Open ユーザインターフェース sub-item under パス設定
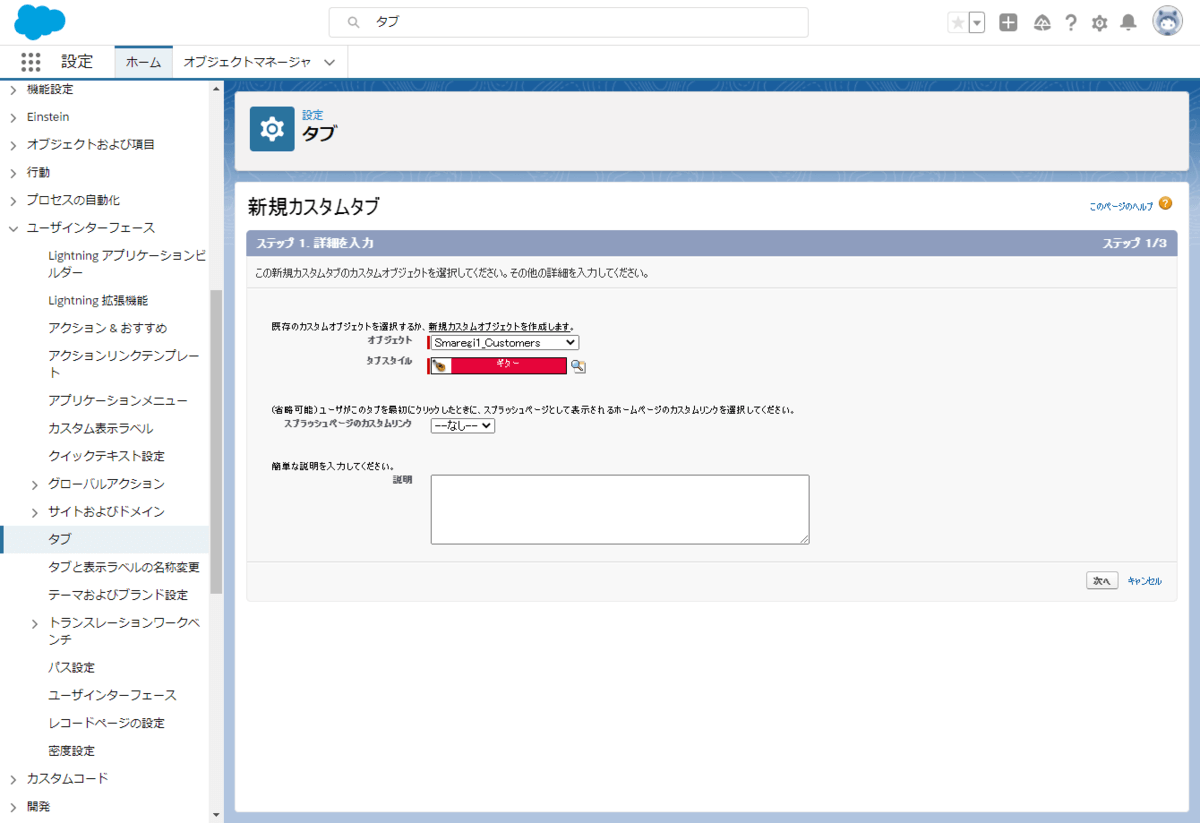 pyautogui.click(x=112, y=695)
